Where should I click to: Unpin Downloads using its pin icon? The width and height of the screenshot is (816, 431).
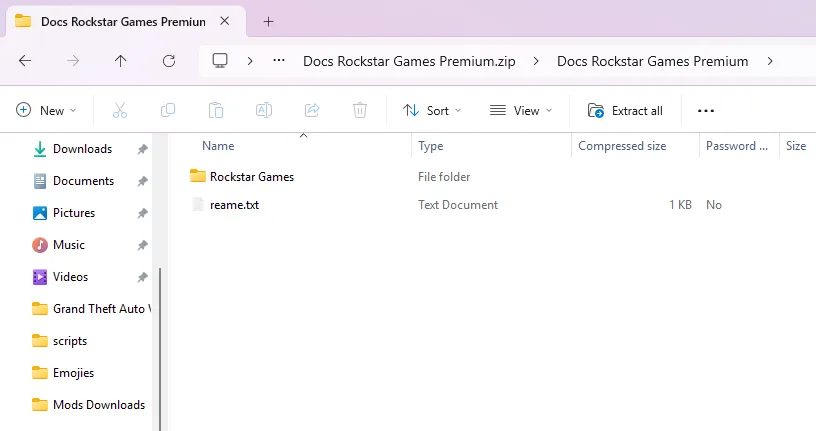pyautogui.click(x=142, y=149)
